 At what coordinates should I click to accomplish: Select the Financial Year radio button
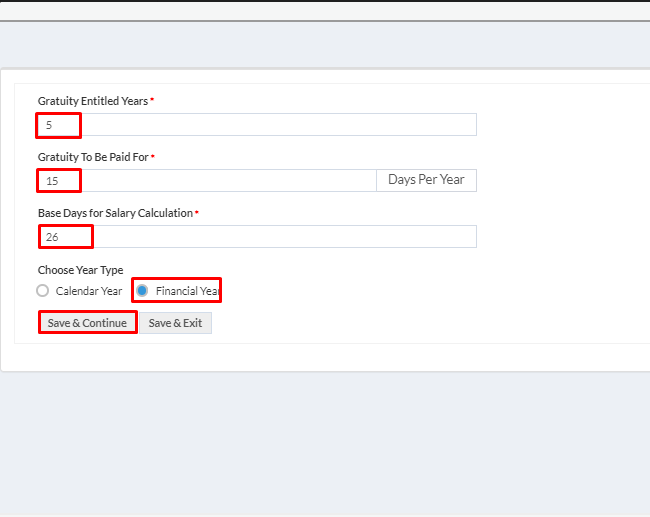point(142,291)
